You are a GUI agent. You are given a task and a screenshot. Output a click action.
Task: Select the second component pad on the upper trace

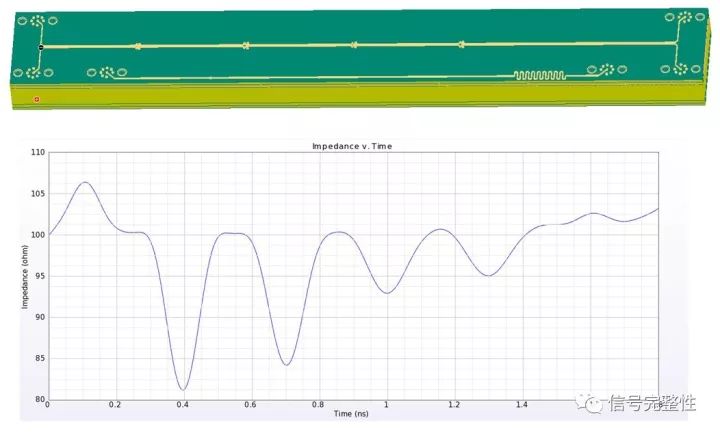[245, 45]
